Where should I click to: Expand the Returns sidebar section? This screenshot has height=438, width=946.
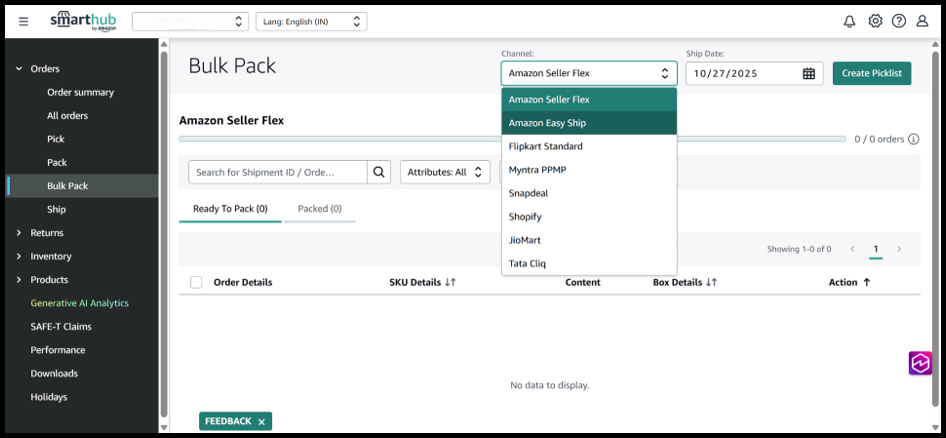(19, 233)
